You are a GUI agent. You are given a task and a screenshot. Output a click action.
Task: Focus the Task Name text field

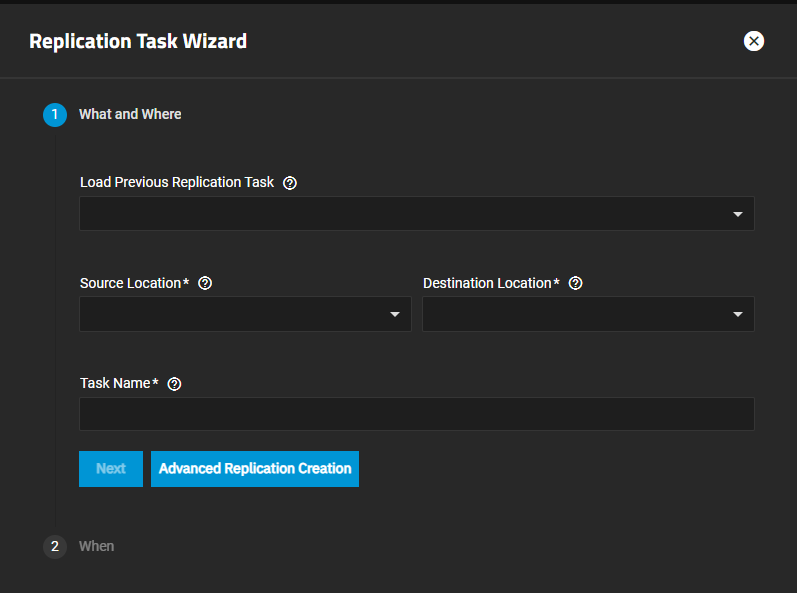pyautogui.click(x=416, y=414)
